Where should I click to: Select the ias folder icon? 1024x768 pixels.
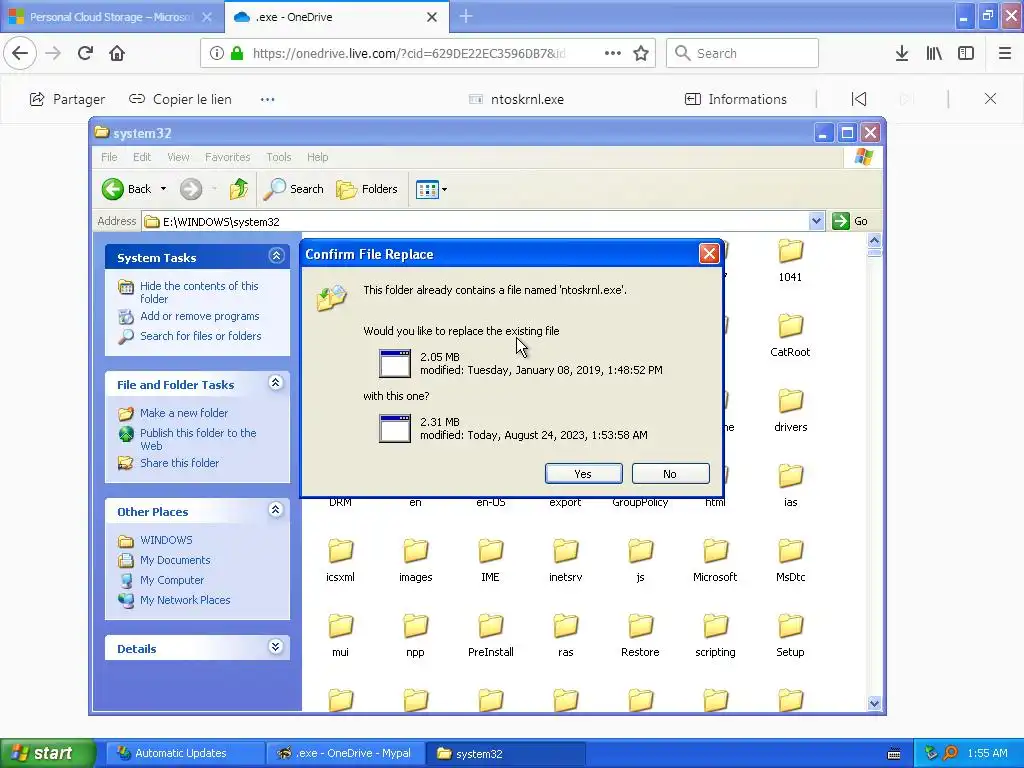[790, 476]
